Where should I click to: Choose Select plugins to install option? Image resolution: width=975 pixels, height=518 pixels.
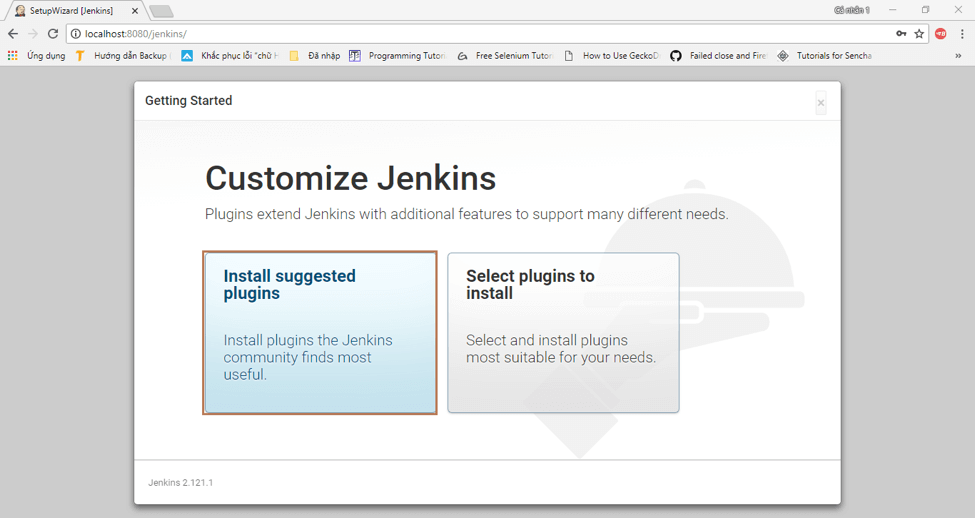tap(563, 332)
